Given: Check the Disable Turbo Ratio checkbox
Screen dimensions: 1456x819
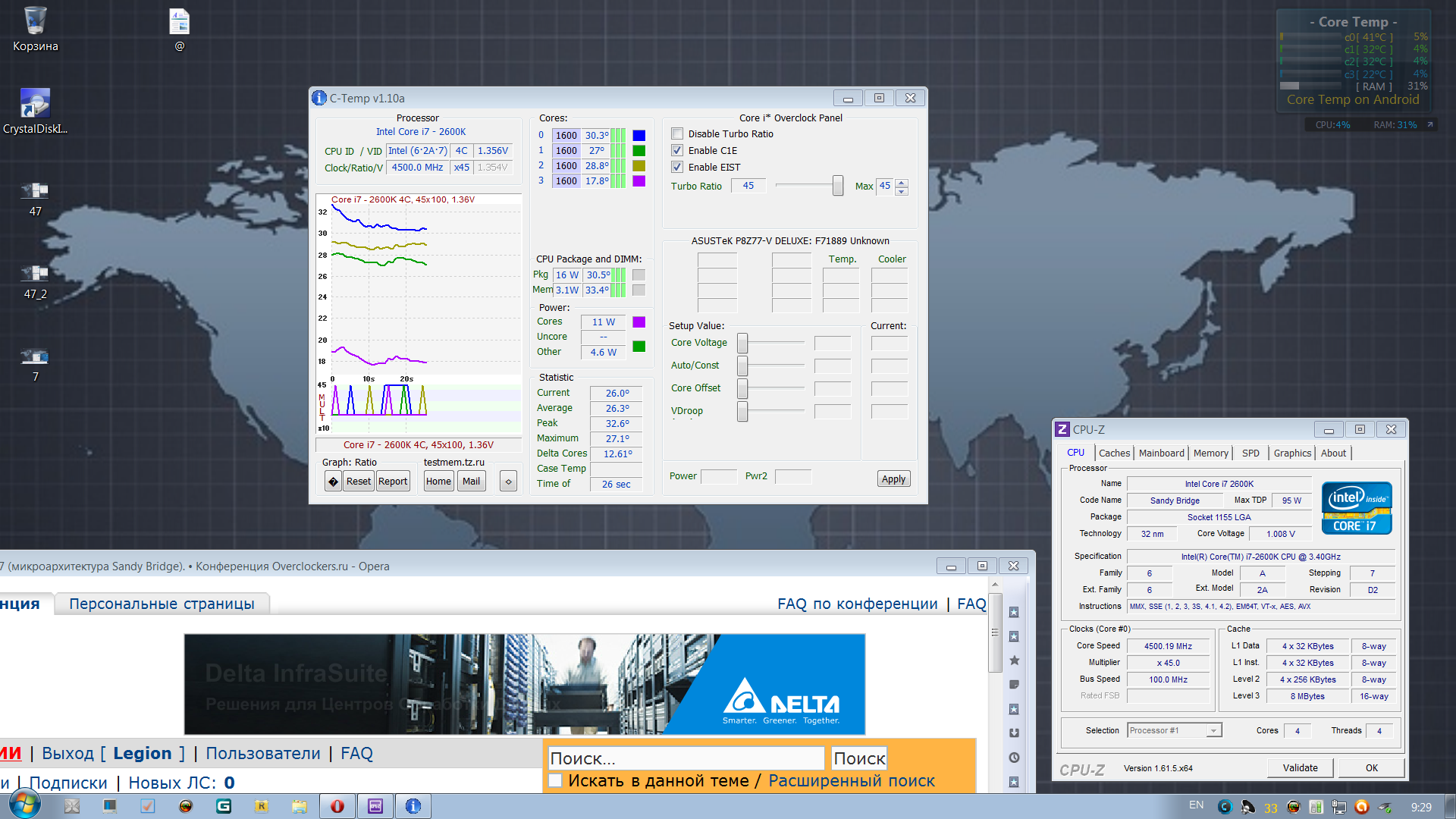Looking at the screenshot, I should (x=677, y=133).
